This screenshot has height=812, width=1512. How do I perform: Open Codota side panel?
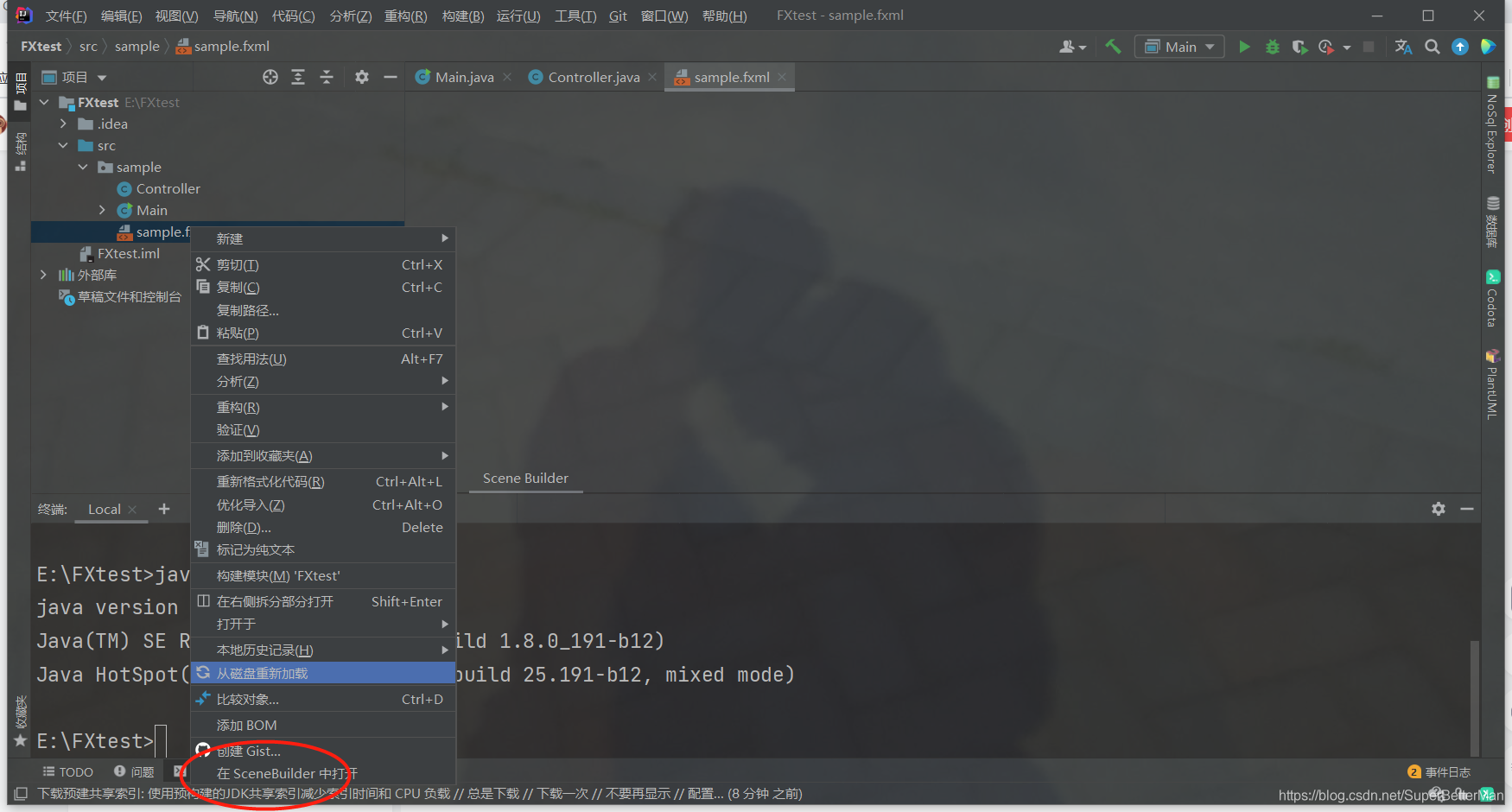click(x=1492, y=299)
